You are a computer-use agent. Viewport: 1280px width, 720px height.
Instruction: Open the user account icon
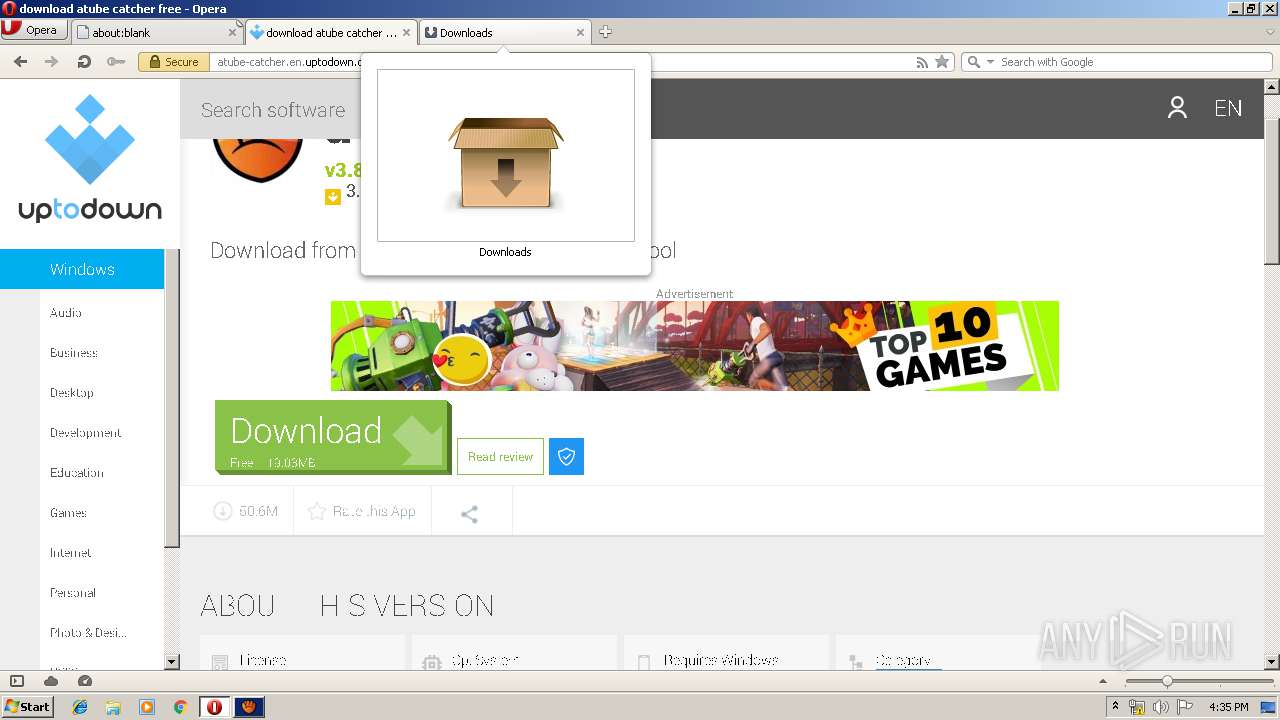click(x=1177, y=108)
